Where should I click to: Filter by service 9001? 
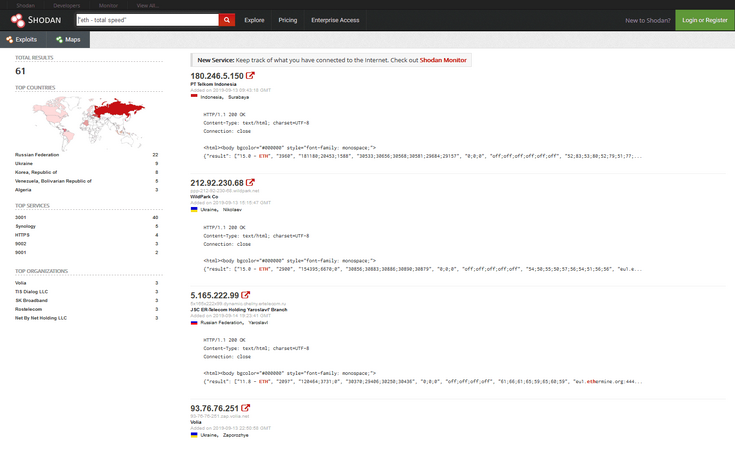[x=21, y=253]
